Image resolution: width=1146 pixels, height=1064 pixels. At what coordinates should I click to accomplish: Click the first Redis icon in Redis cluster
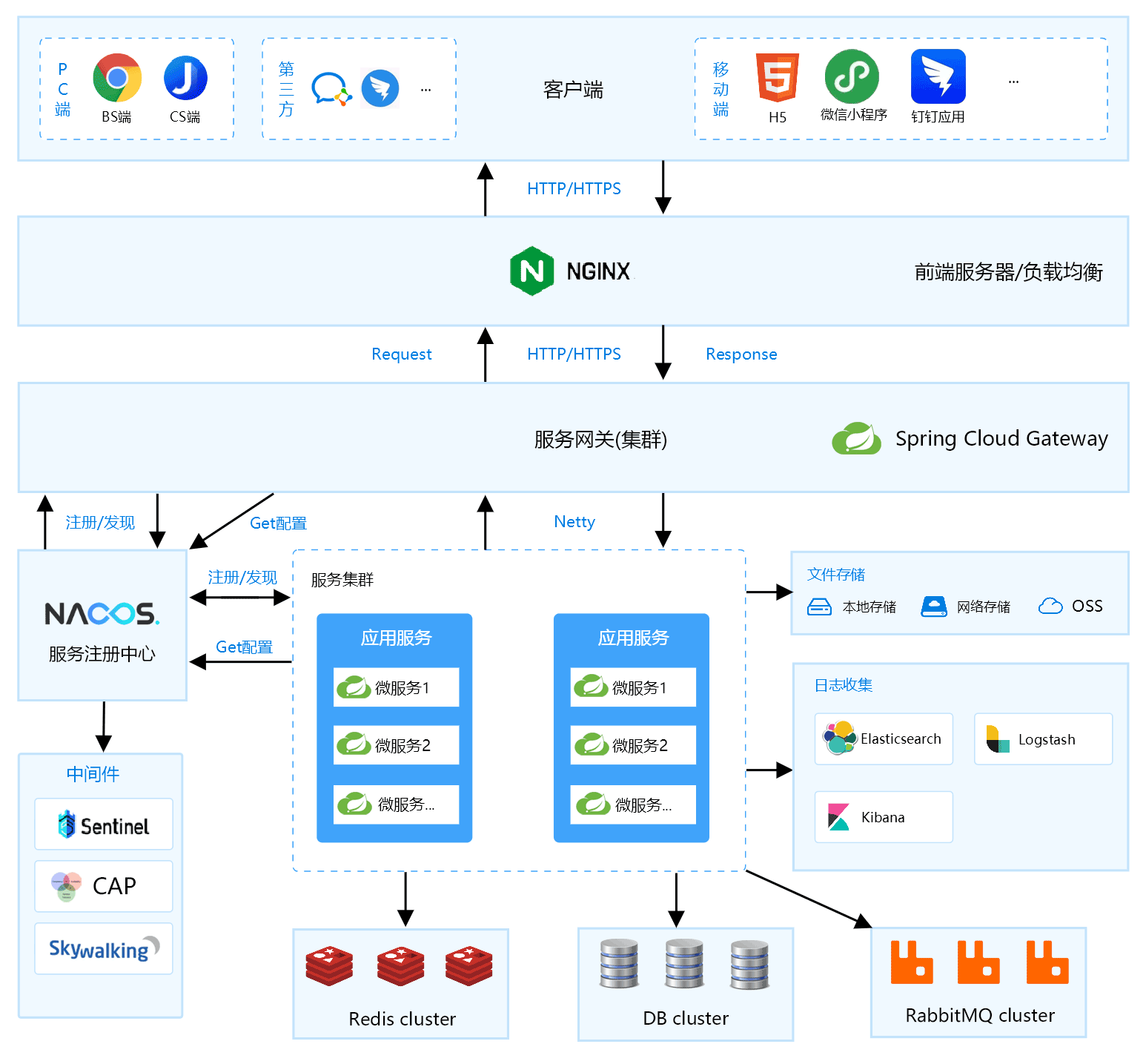(329, 965)
